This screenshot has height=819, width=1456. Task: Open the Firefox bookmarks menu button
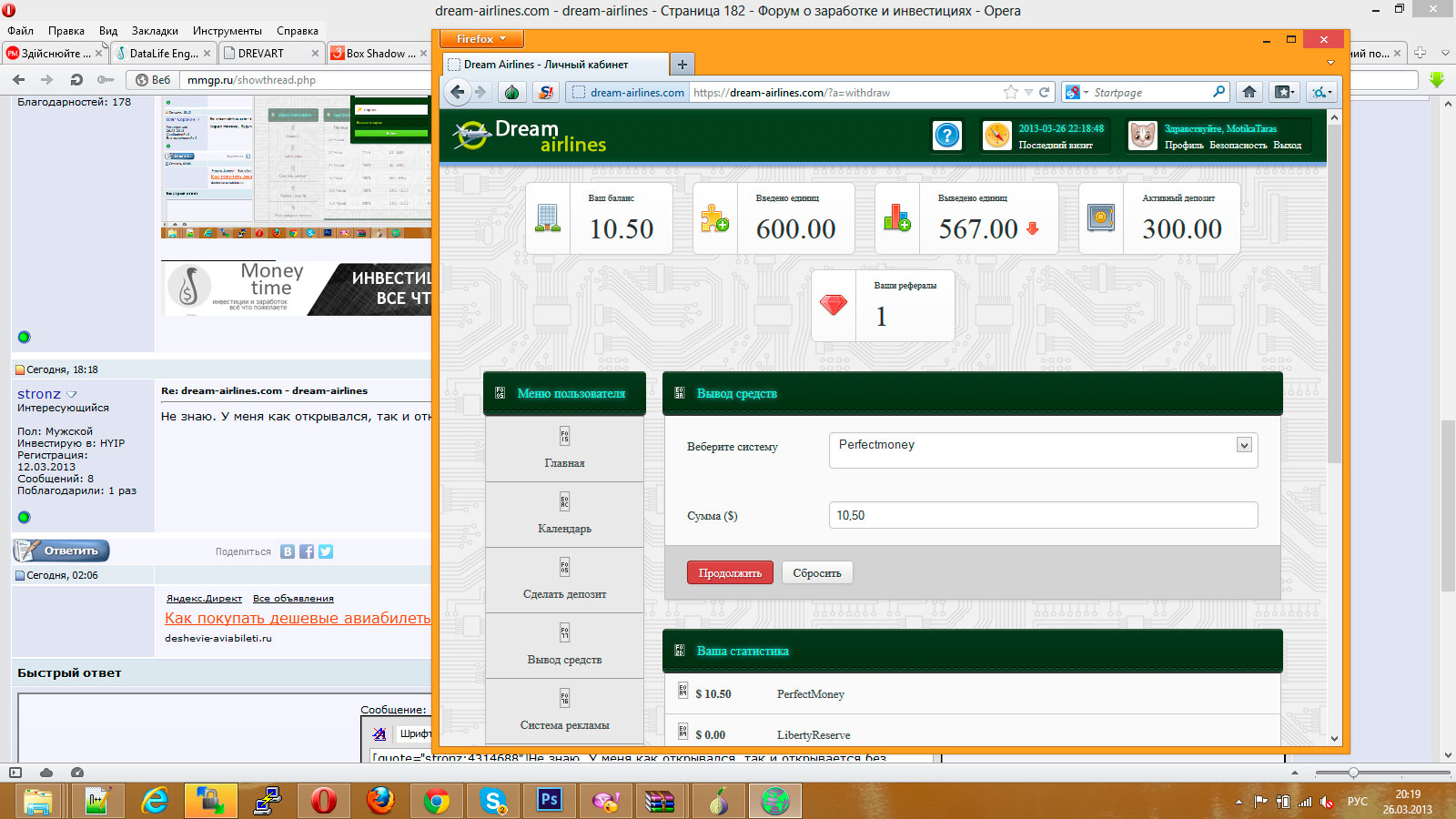pyautogui.click(x=1284, y=92)
